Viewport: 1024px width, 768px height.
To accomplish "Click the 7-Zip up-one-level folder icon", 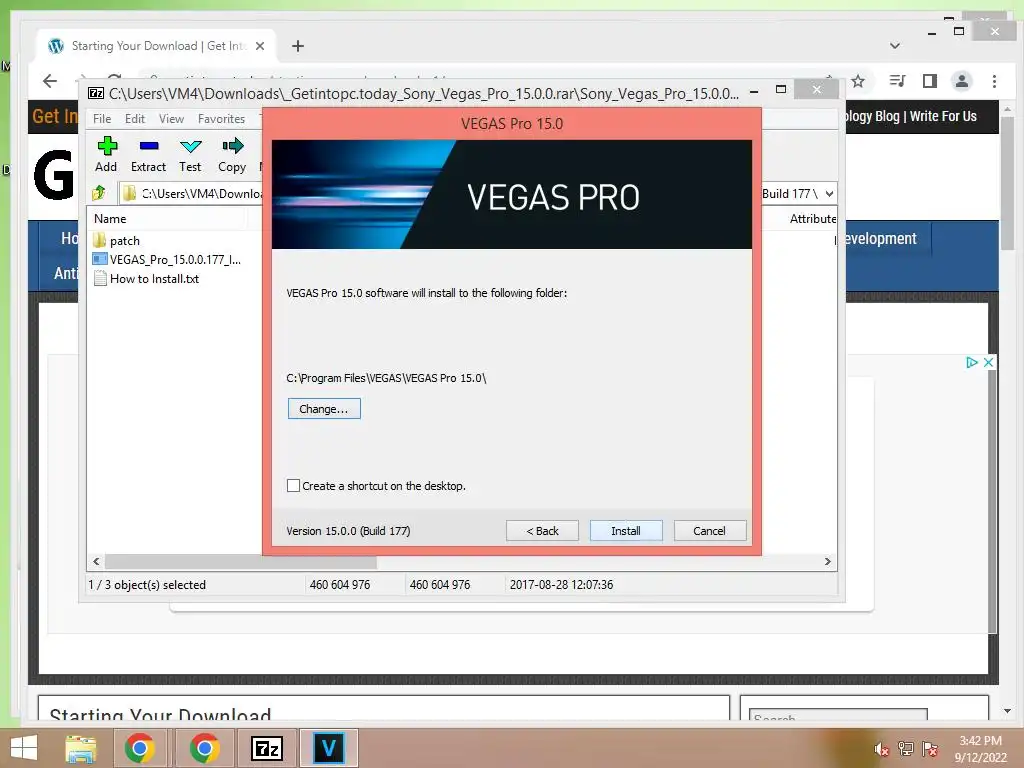I will [x=99, y=193].
